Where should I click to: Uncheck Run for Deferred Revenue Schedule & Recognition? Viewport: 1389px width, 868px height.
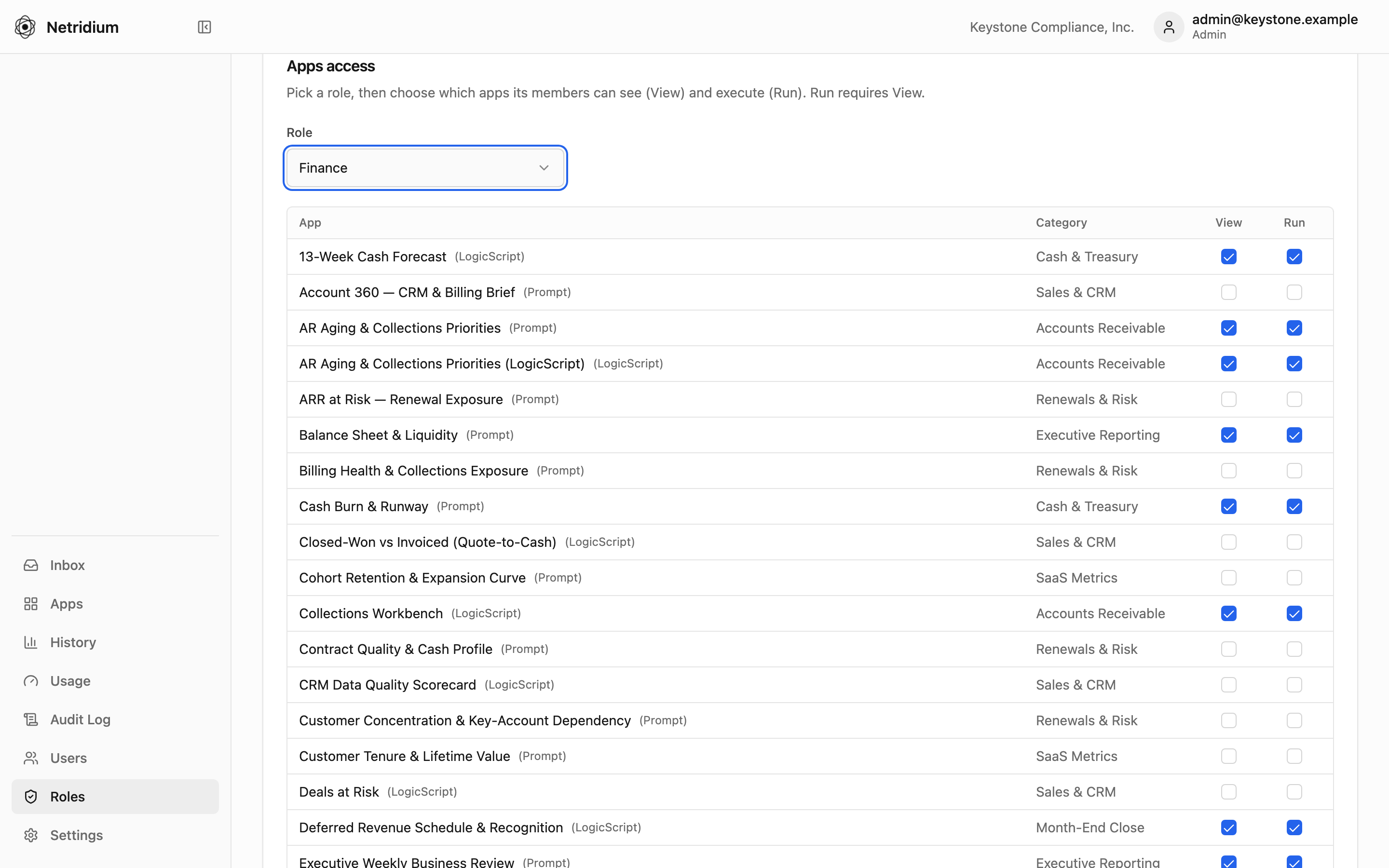(1294, 827)
